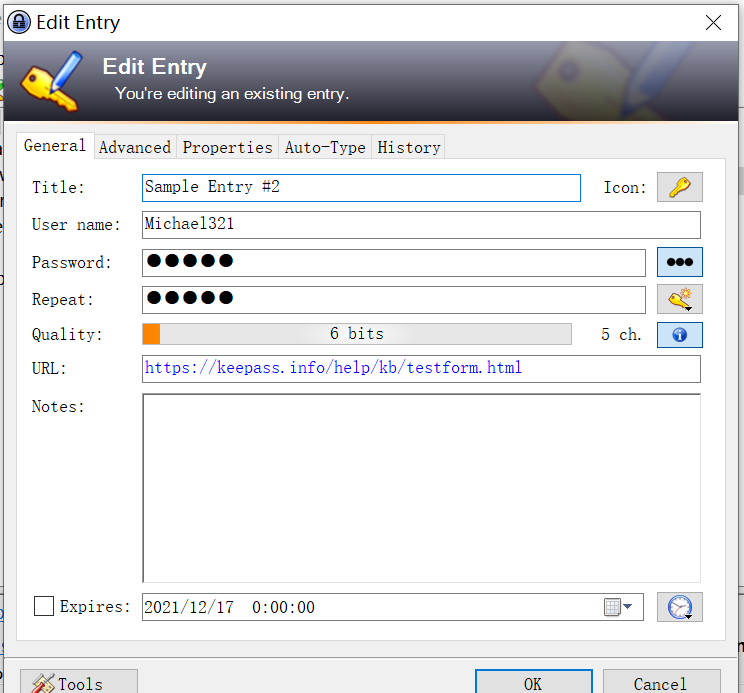Open the Auto-Type tab
Viewport: 744px width, 693px height.
point(325,148)
